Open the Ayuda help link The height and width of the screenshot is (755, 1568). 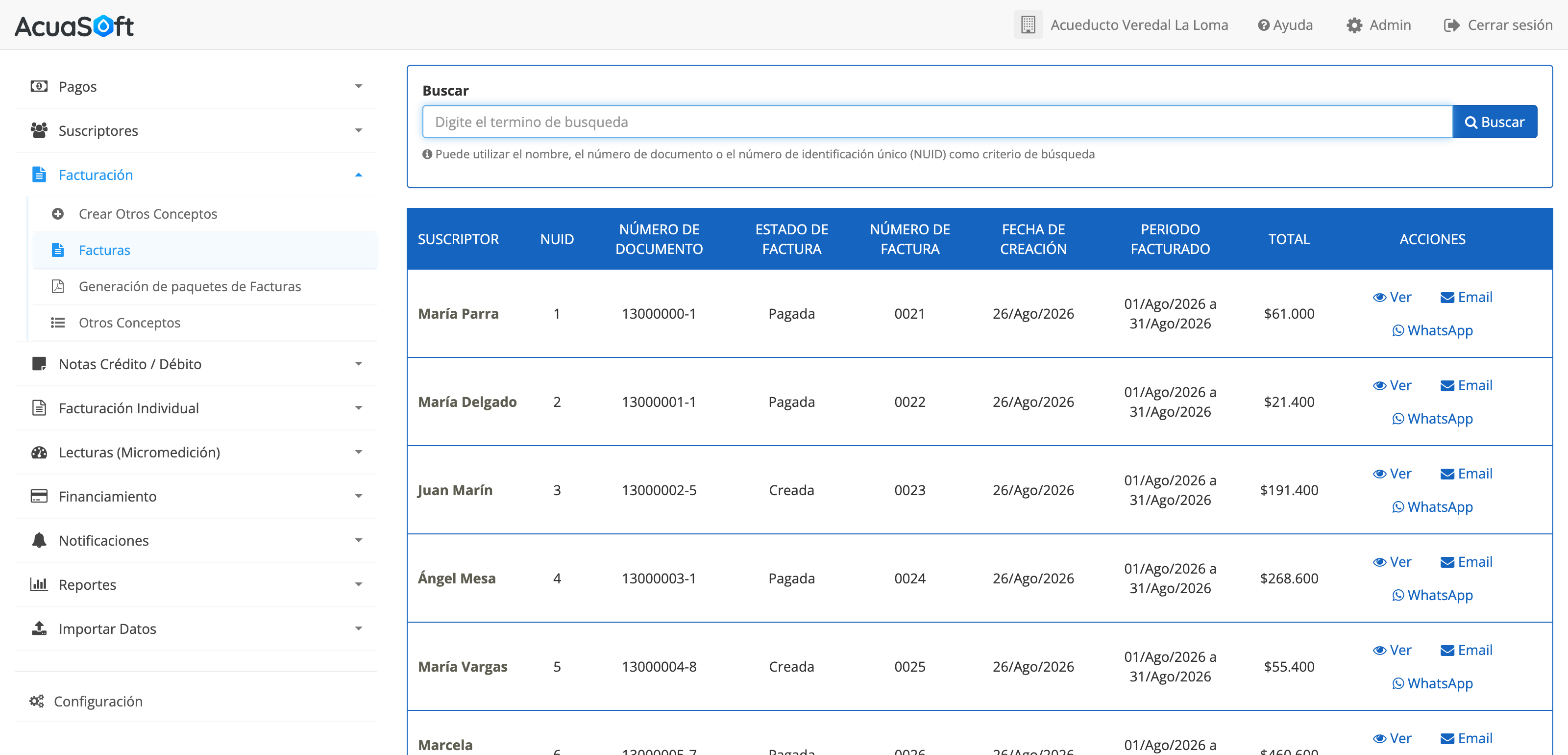(1285, 25)
